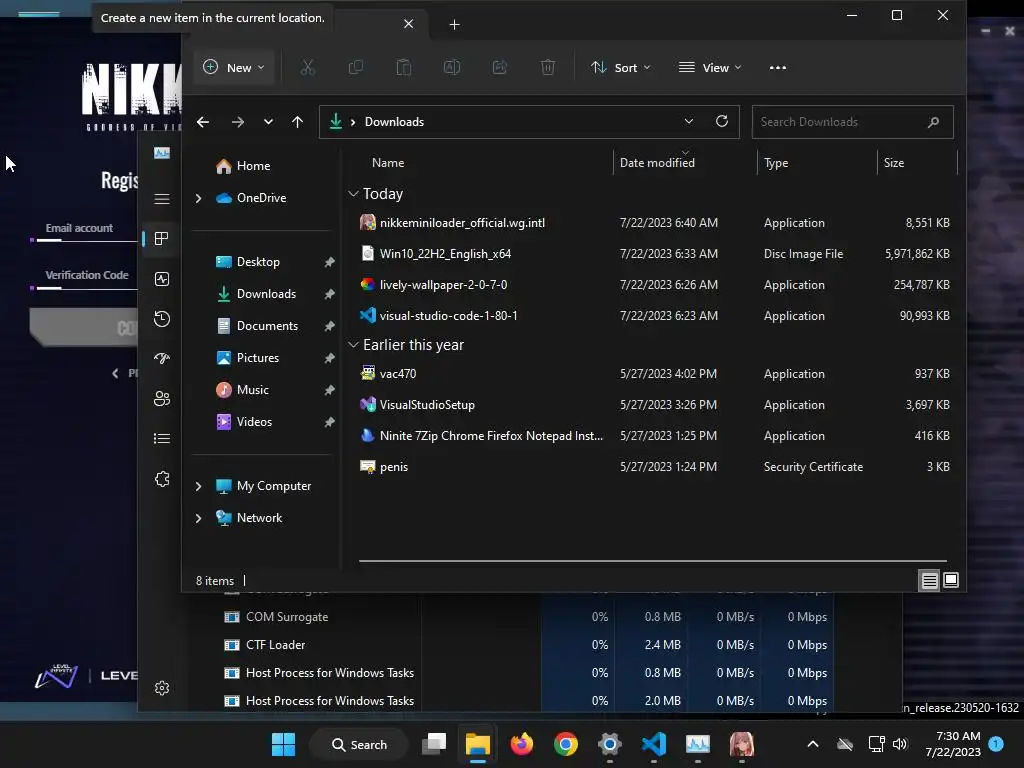Open Task Manager App history icon
The height and width of the screenshot is (768, 1024).
coord(162,319)
